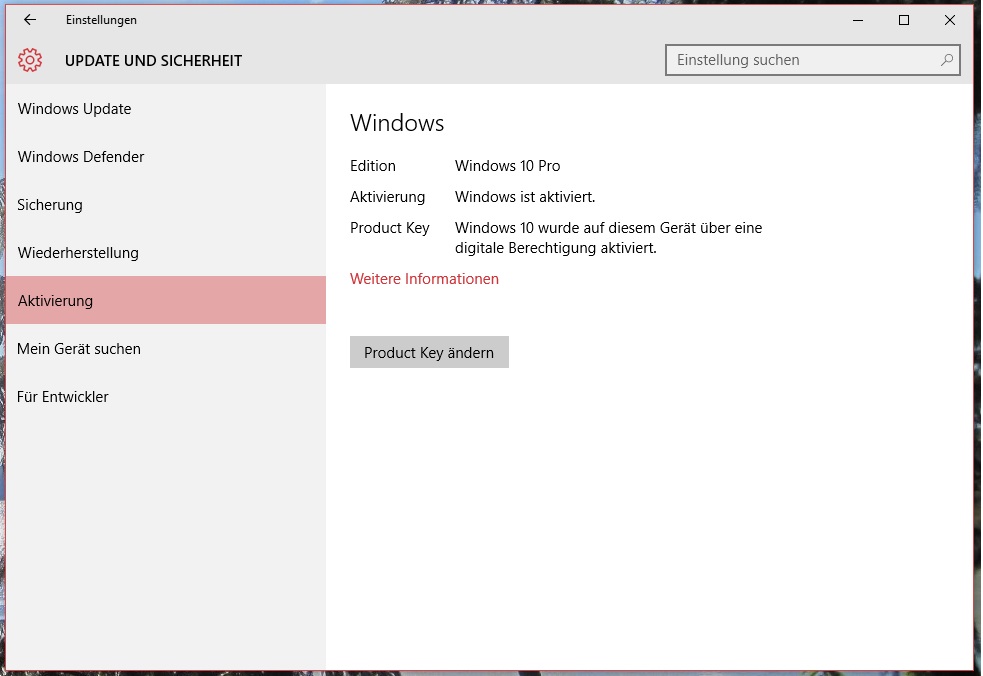The height and width of the screenshot is (676, 983).
Task: Open Wiederherstellung settings
Action: (166, 253)
